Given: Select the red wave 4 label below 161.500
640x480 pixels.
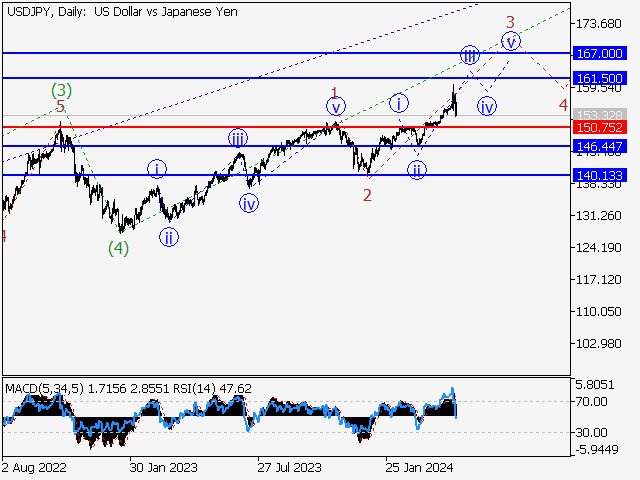Looking at the screenshot, I should point(563,105).
